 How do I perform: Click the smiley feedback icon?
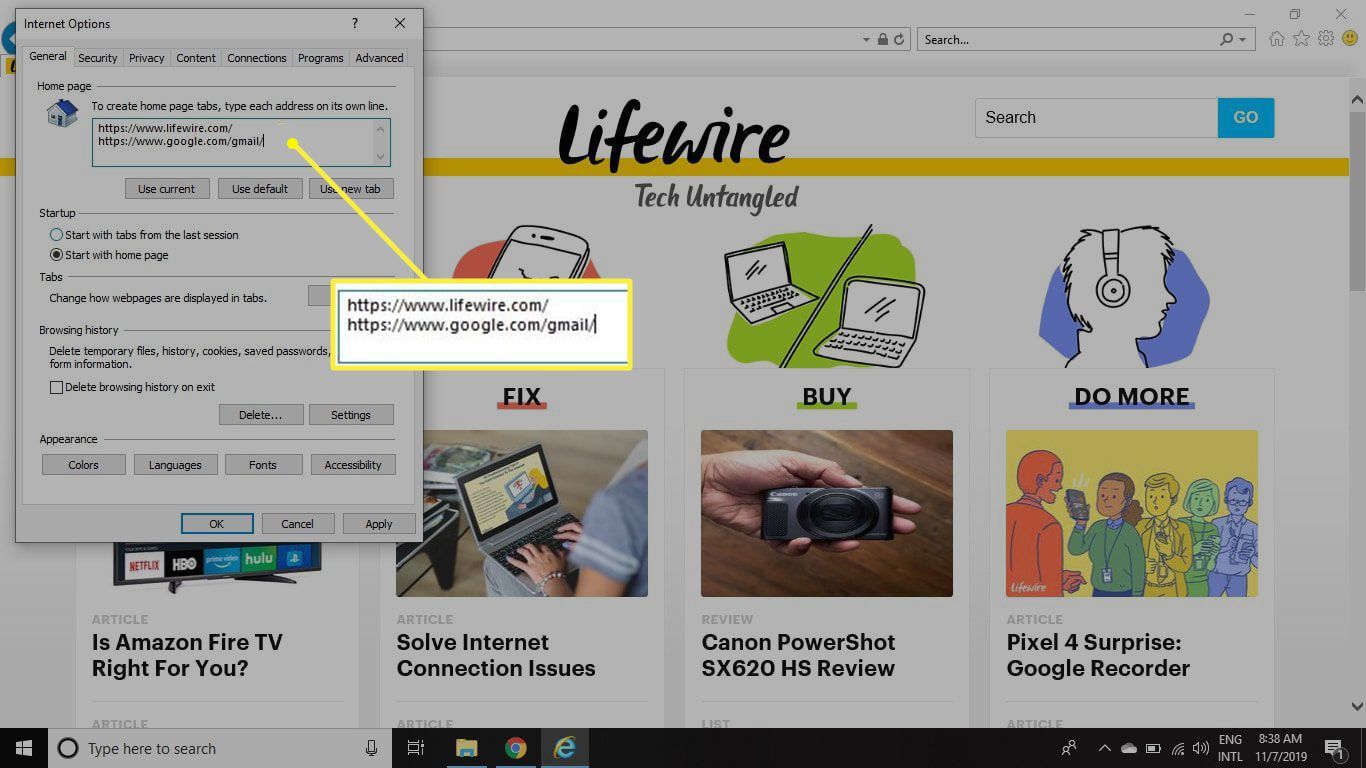coord(1350,39)
